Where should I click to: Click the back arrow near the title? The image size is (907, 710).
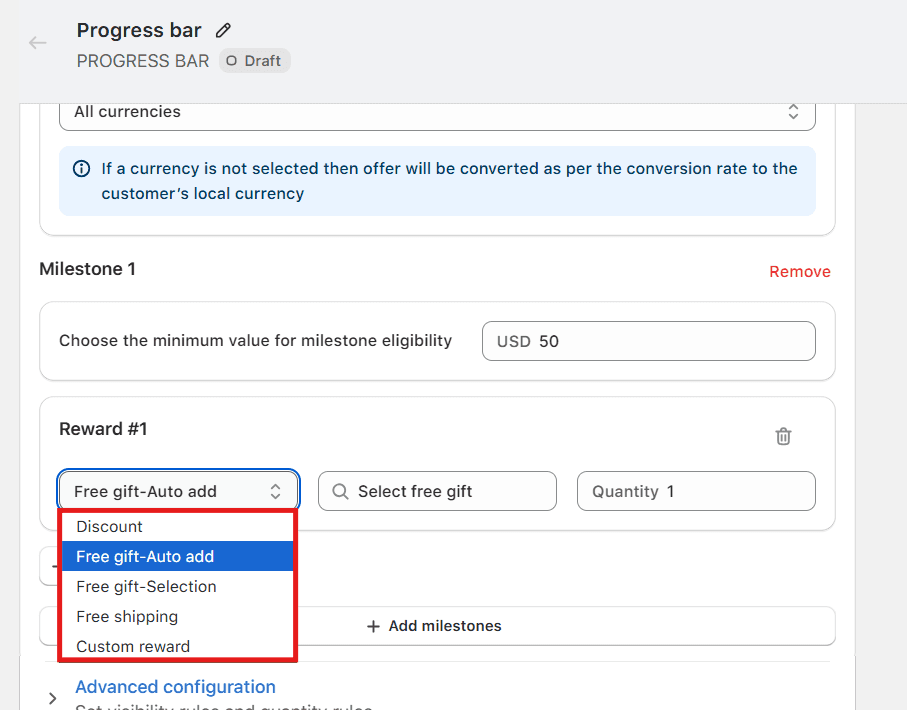[36, 43]
